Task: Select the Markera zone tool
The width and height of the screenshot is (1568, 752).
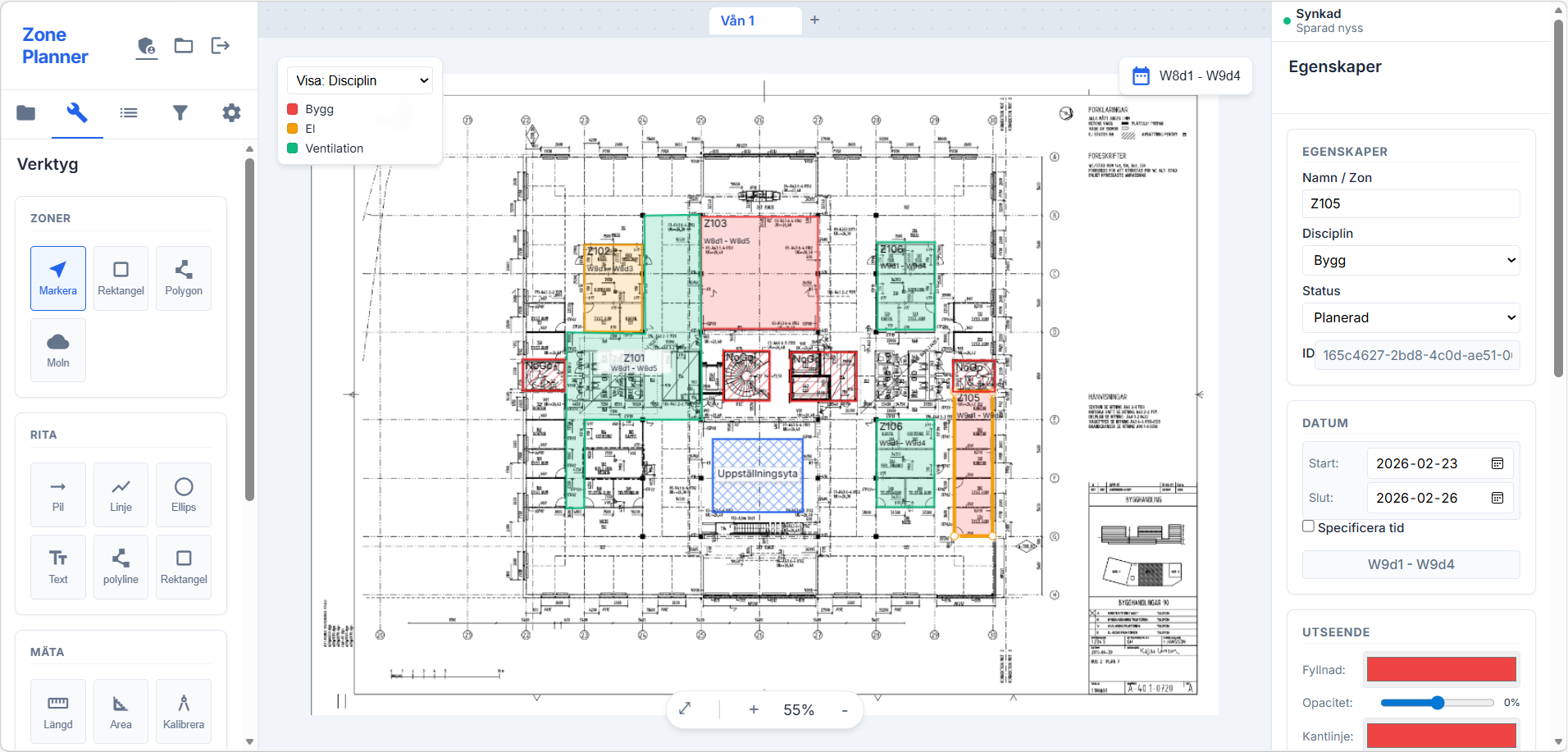Action: pos(57,278)
